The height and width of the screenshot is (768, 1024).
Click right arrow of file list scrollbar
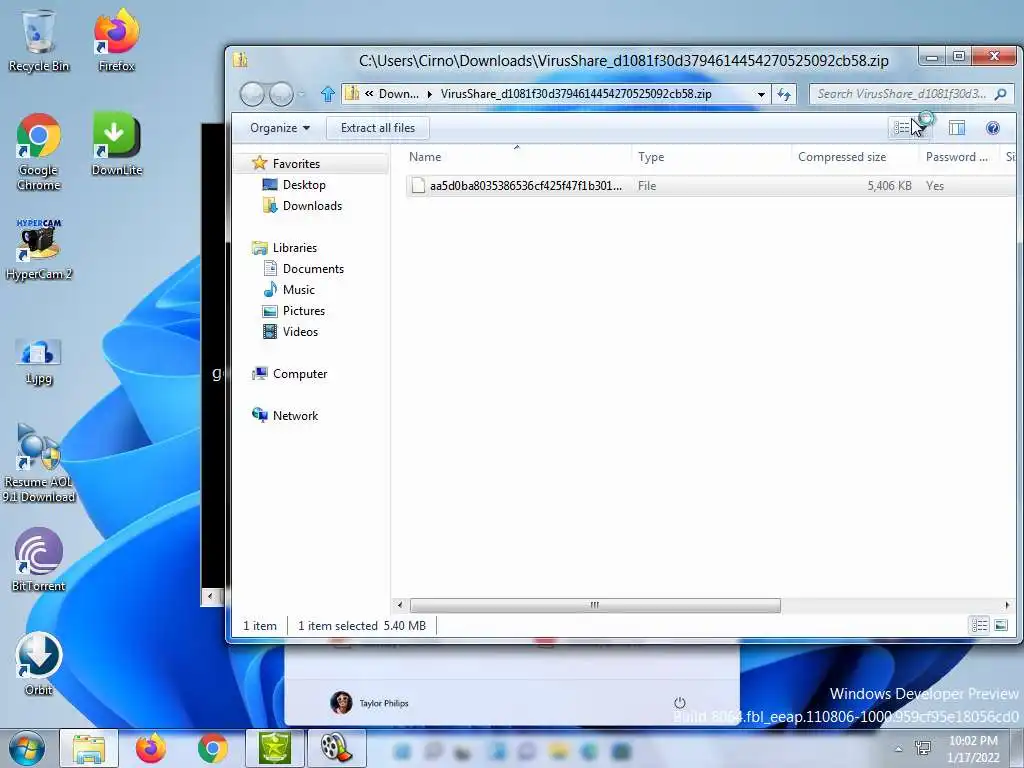pos(1006,605)
